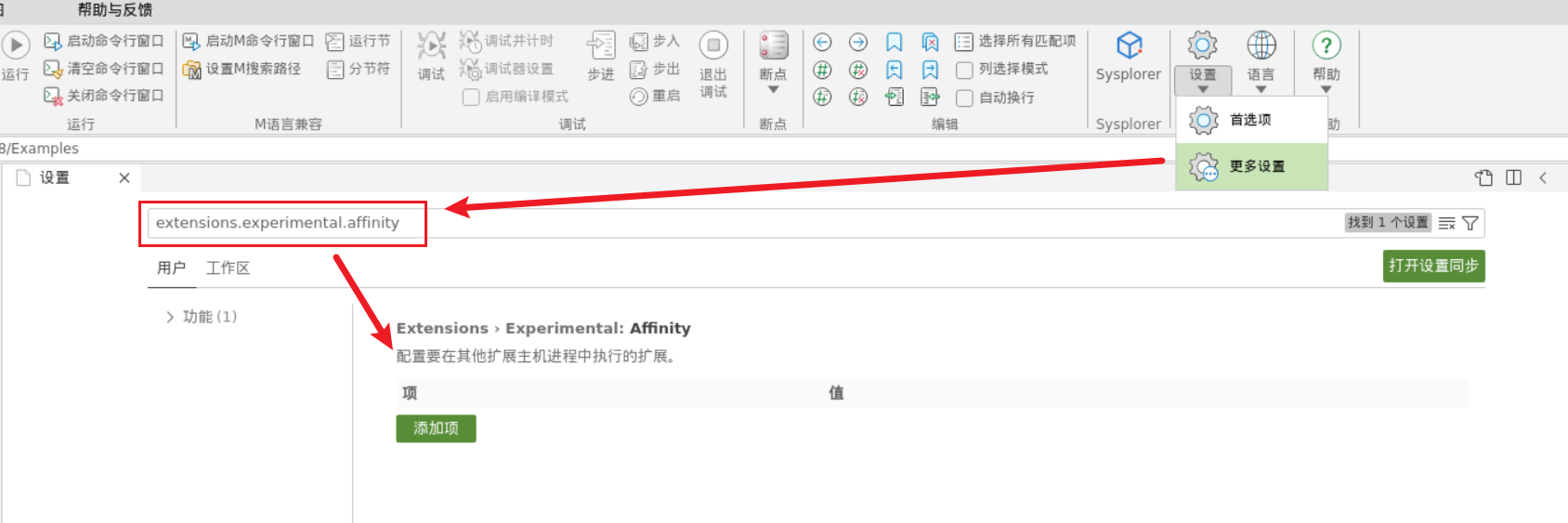Enable the compile mode checkbox

[471, 97]
